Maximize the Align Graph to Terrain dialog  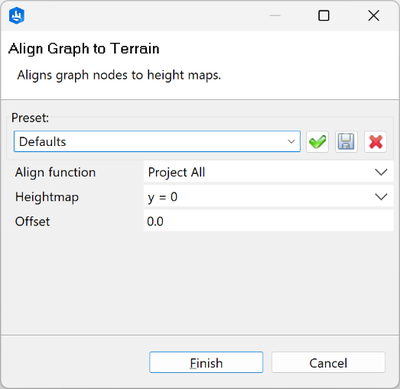[324, 15]
